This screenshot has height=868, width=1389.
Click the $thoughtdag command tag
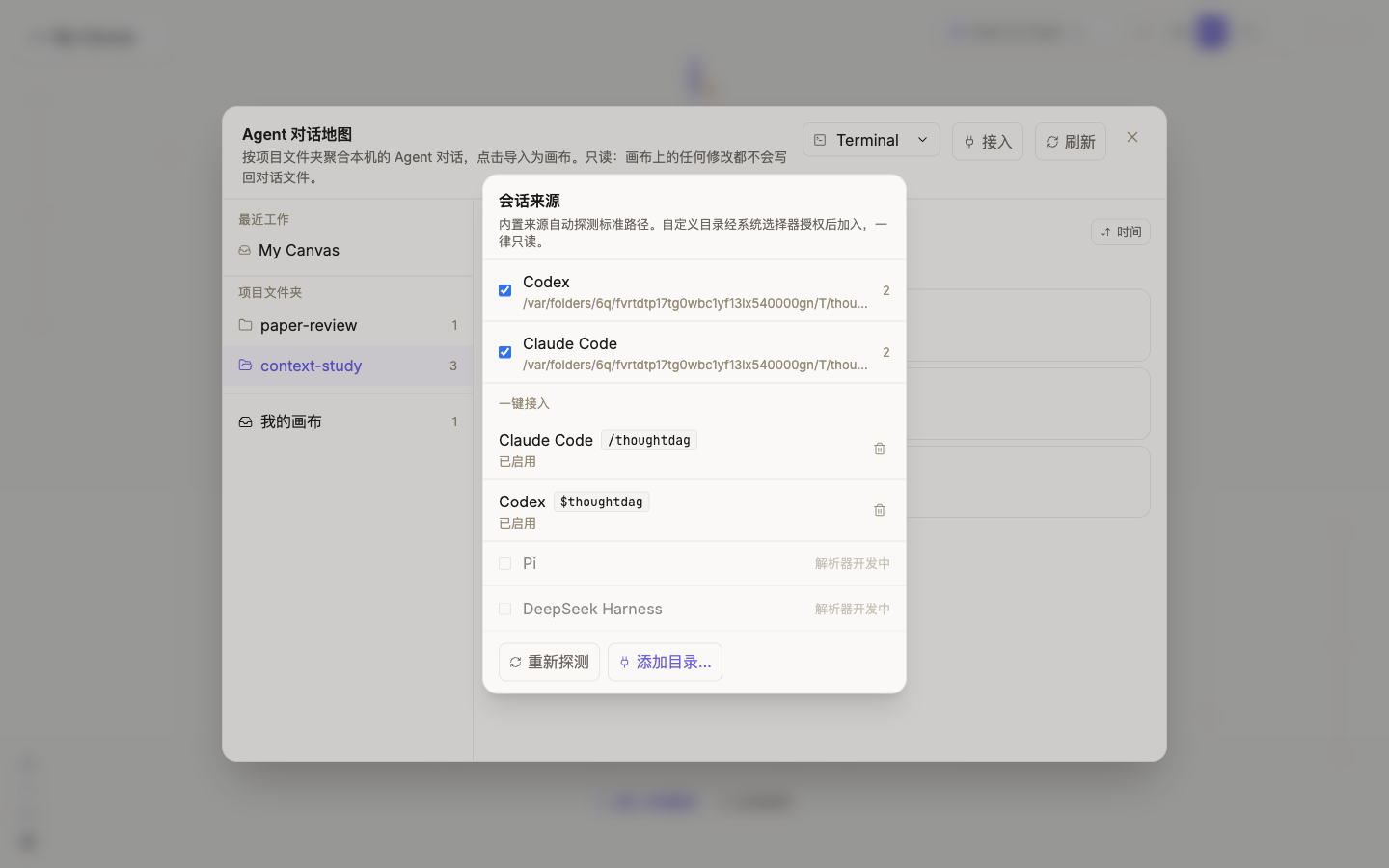coord(601,502)
